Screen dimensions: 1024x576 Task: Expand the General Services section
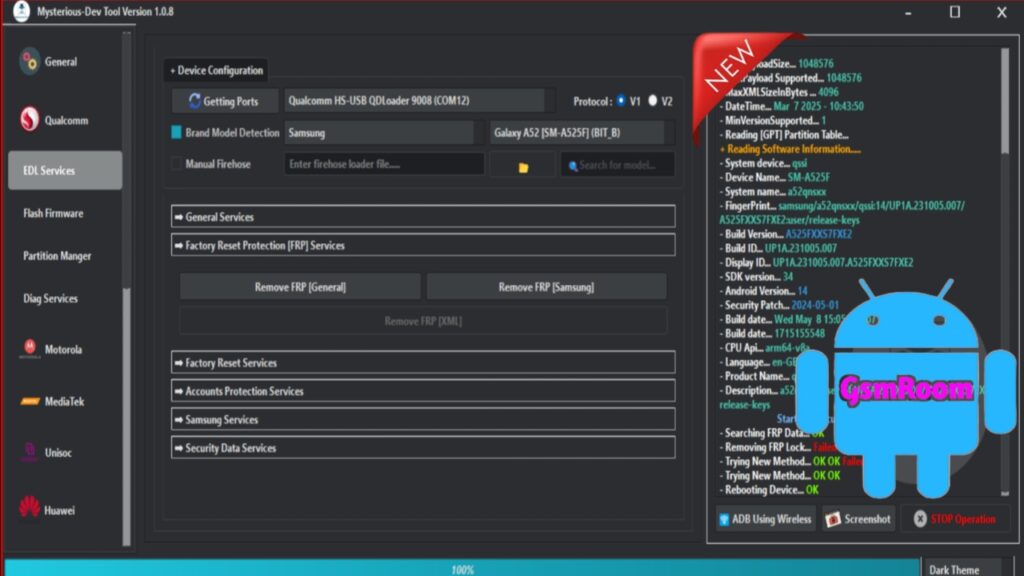[423, 217]
